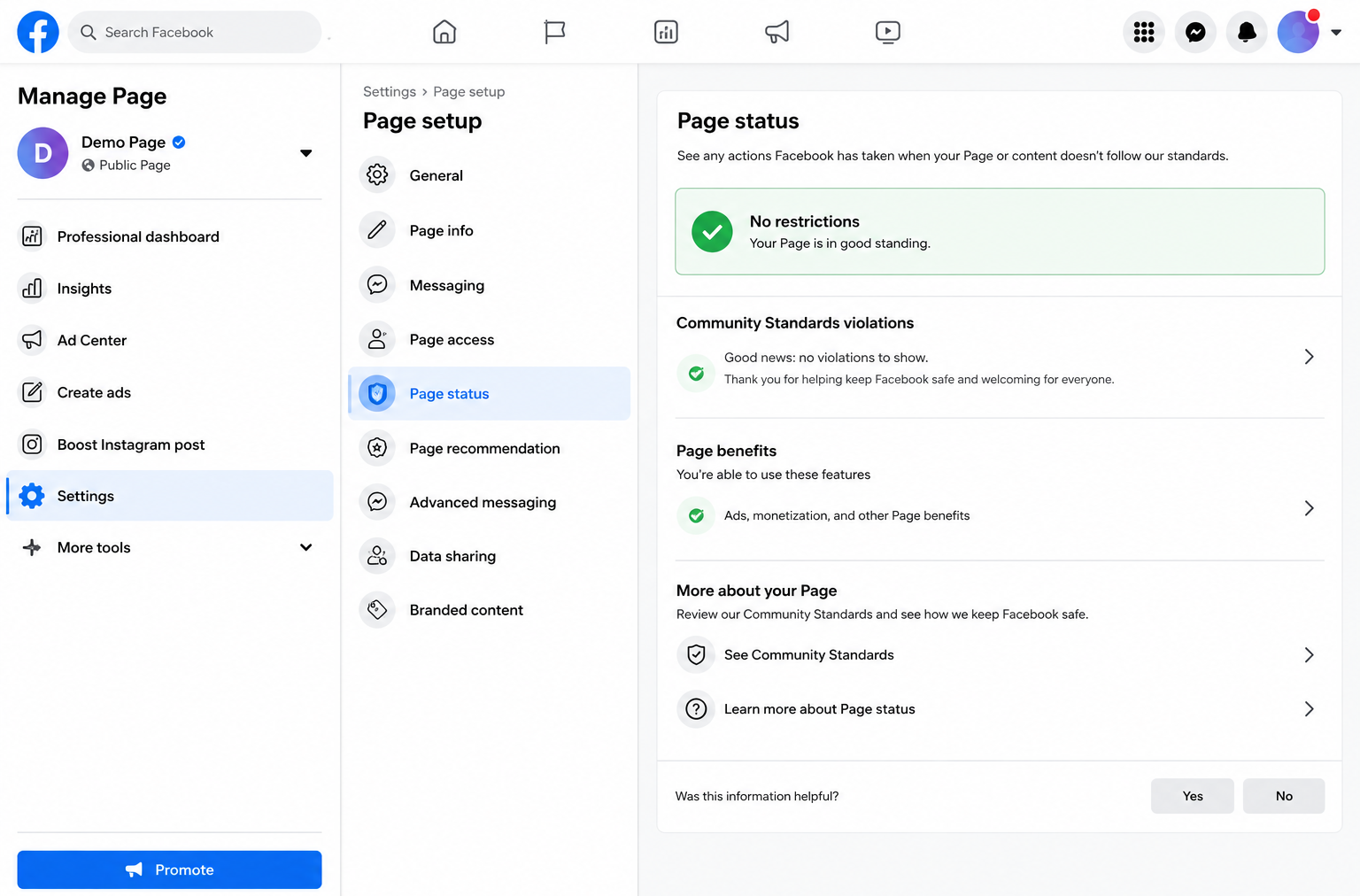Click See Community Standards text

[809, 655]
